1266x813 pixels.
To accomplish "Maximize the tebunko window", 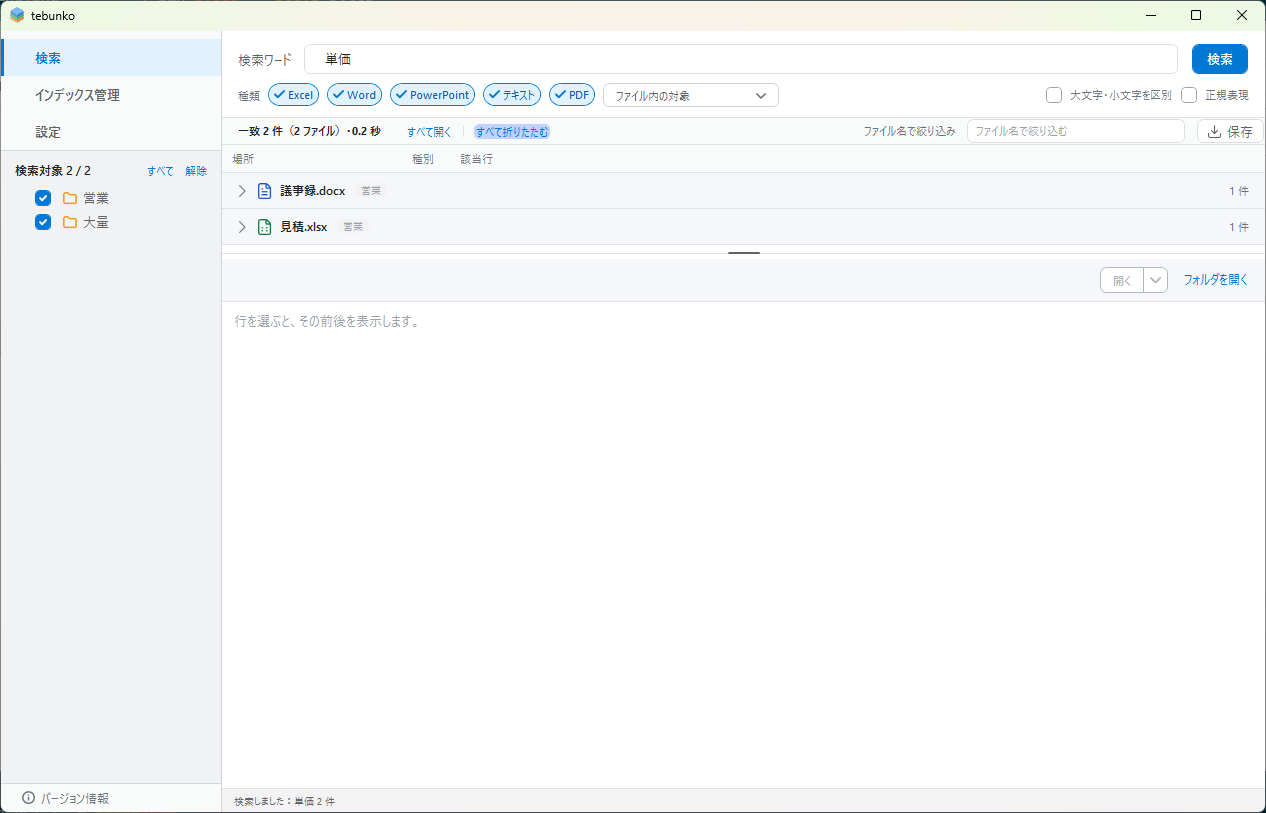I will (1197, 15).
